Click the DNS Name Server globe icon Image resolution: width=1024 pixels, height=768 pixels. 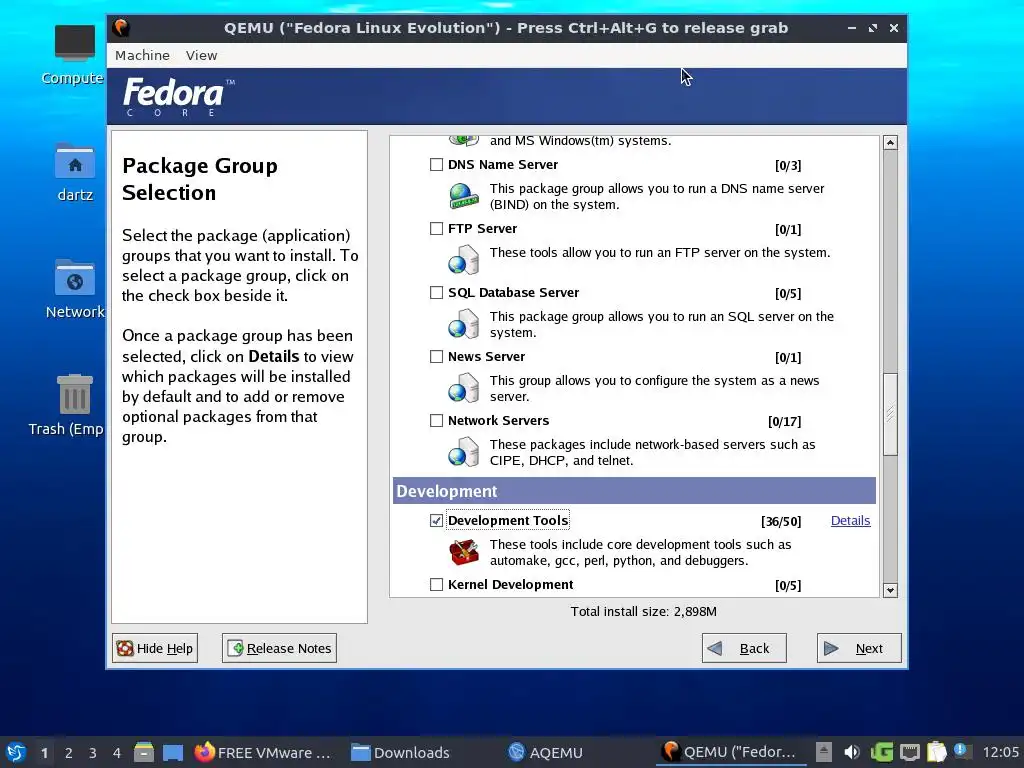pyautogui.click(x=464, y=196)
